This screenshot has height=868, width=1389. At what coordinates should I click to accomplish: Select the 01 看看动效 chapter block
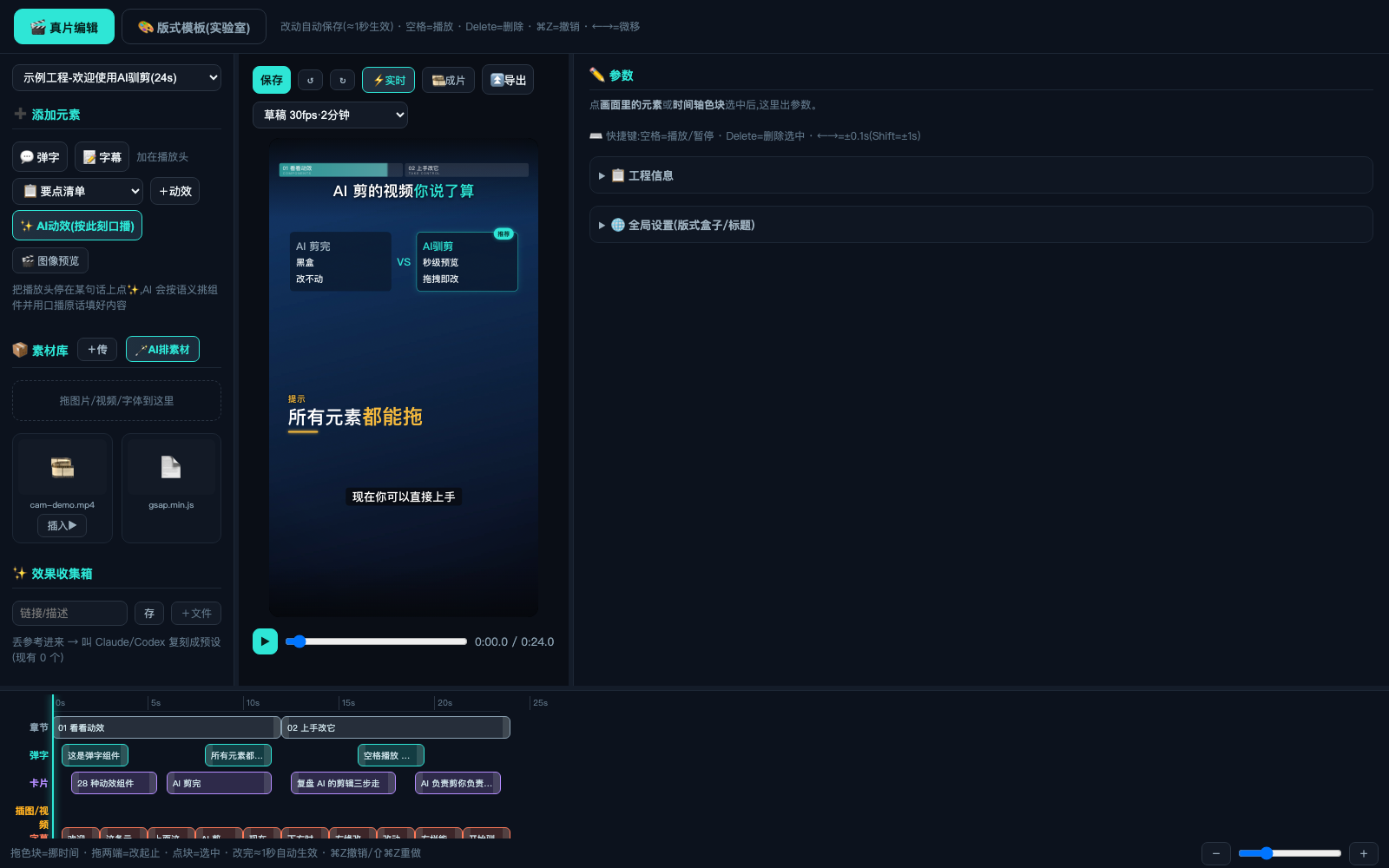(x=167, y=727)
